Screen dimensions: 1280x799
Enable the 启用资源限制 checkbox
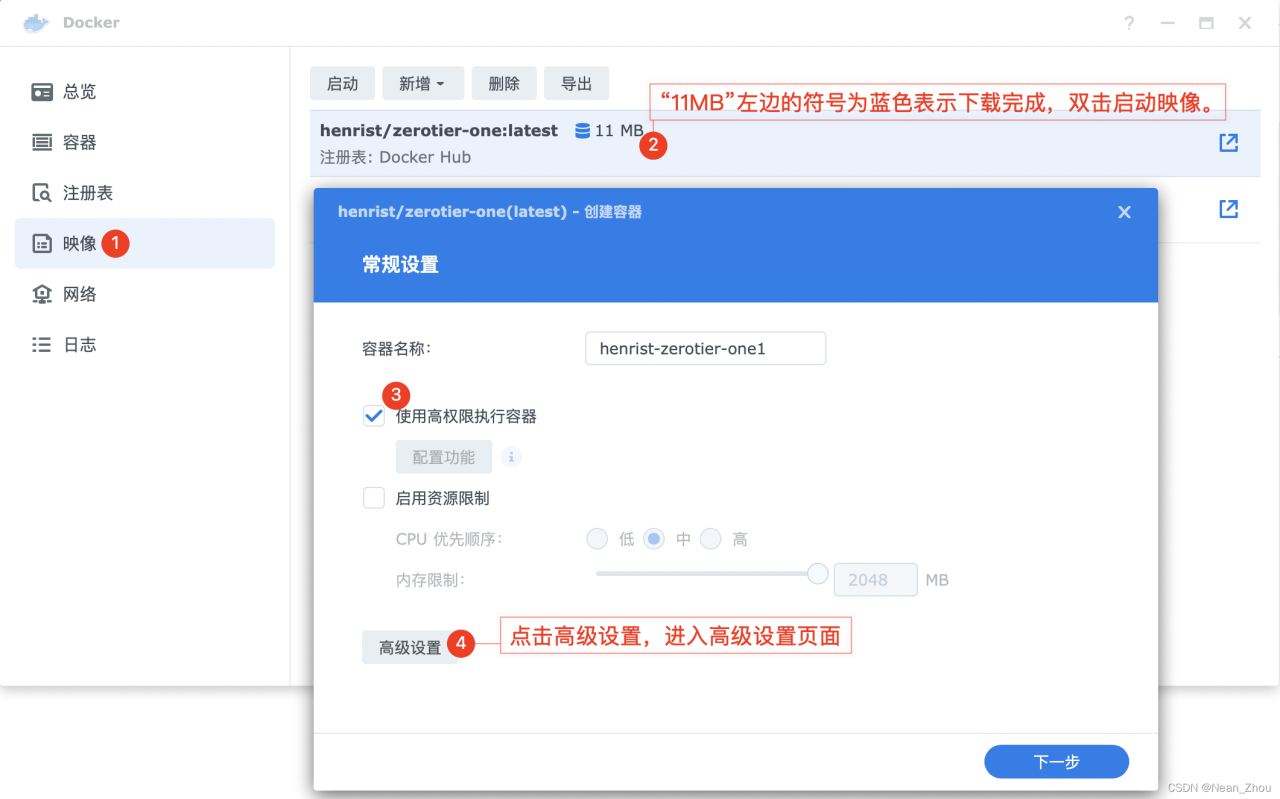click(x=373, y=497)
